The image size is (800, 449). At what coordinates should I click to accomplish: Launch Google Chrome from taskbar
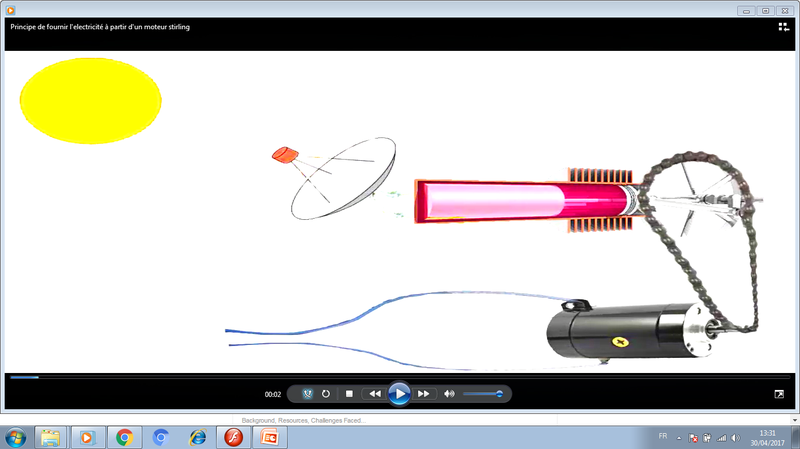124,437
